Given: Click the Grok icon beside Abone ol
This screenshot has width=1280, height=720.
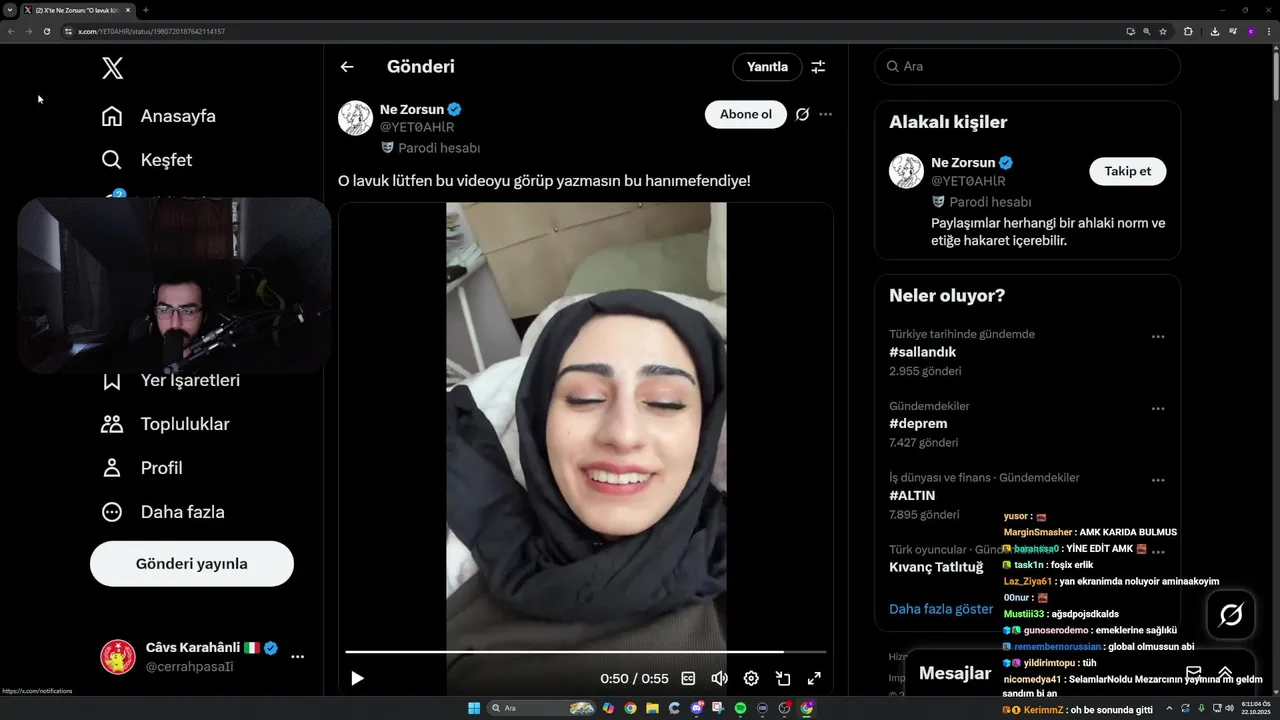Looking at the screenshot, I should [802, 114].
